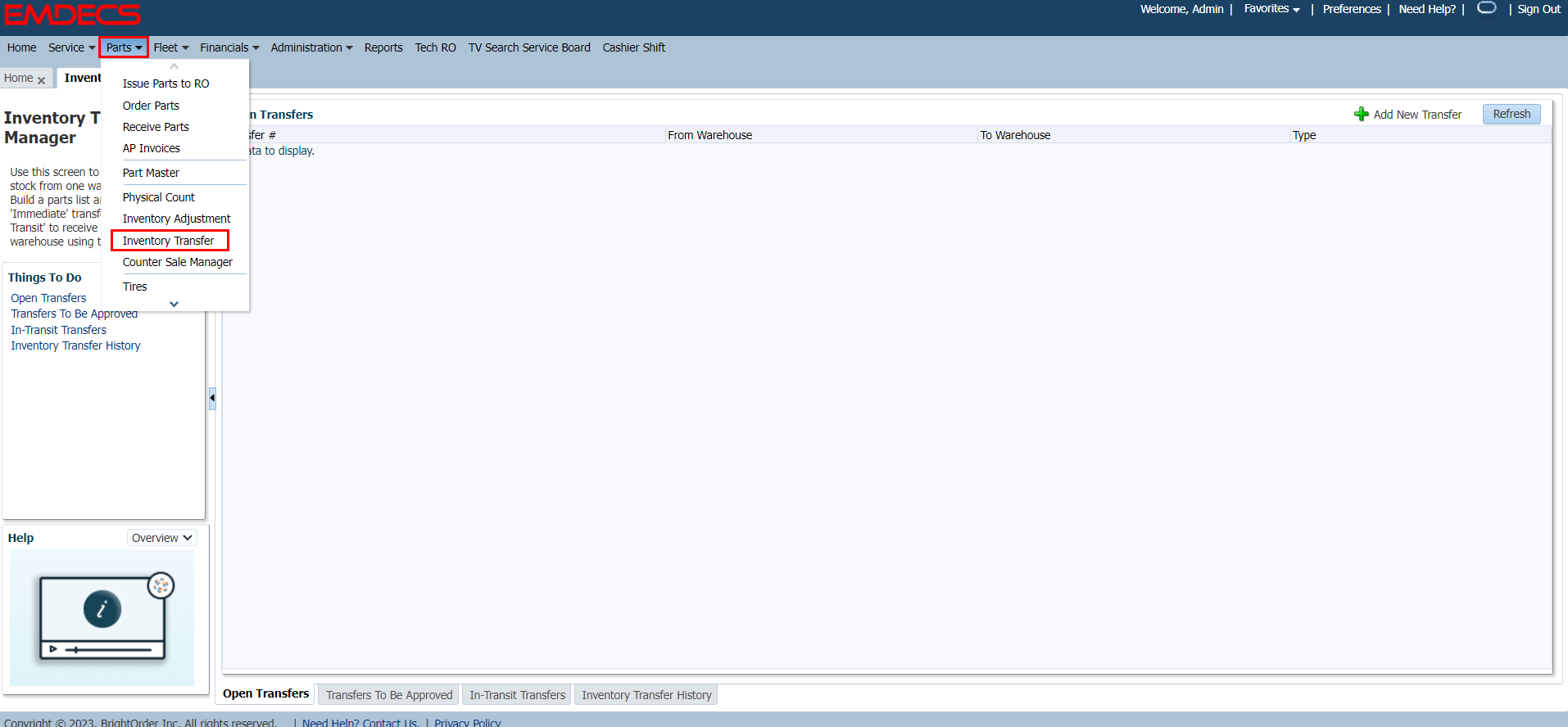Open Reports from the menu bar
The width and height of the screenshot is (1568, 727).
click(383, 47)
